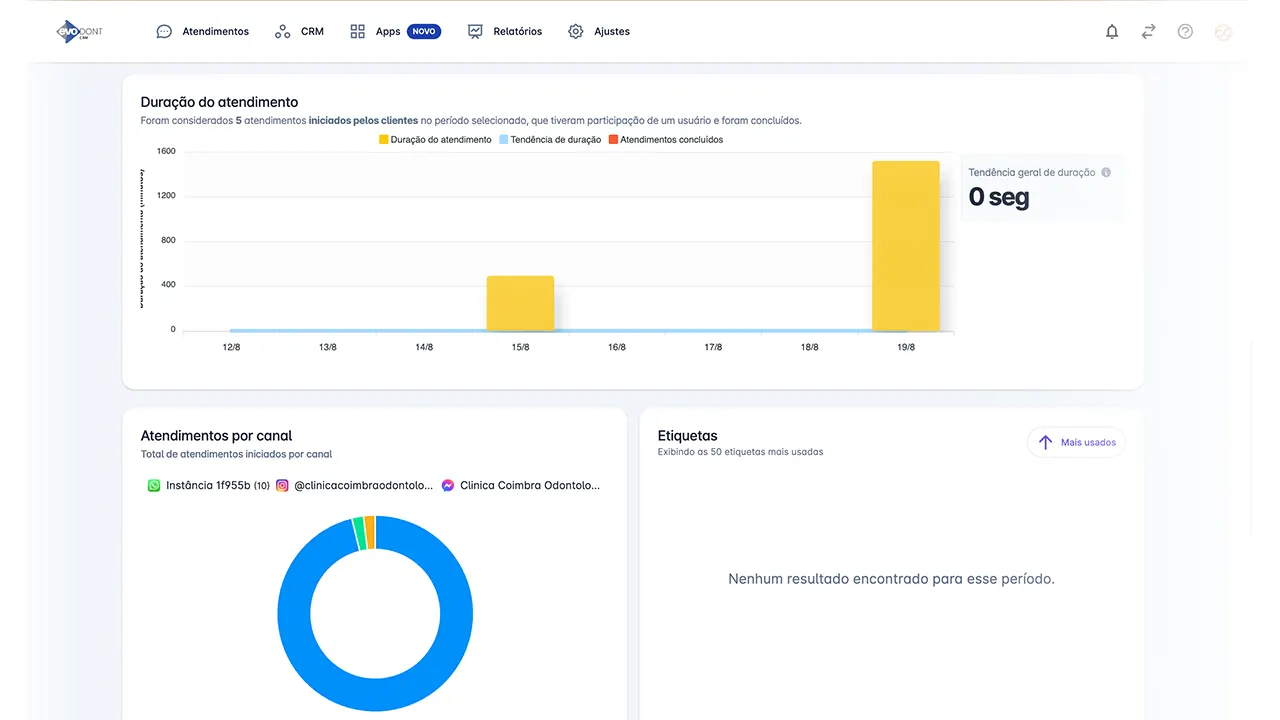The image size is (1280, 720).
Task: Click the faded user avatar icon
Action: coord(1222,32)
